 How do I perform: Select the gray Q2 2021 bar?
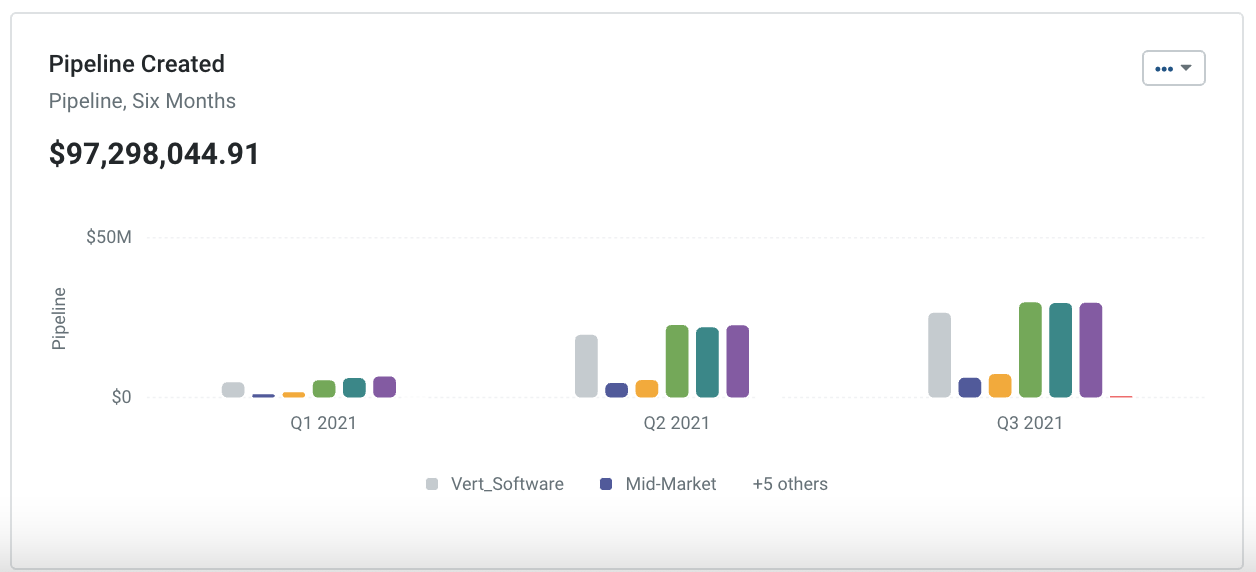[x=586, y=366]
